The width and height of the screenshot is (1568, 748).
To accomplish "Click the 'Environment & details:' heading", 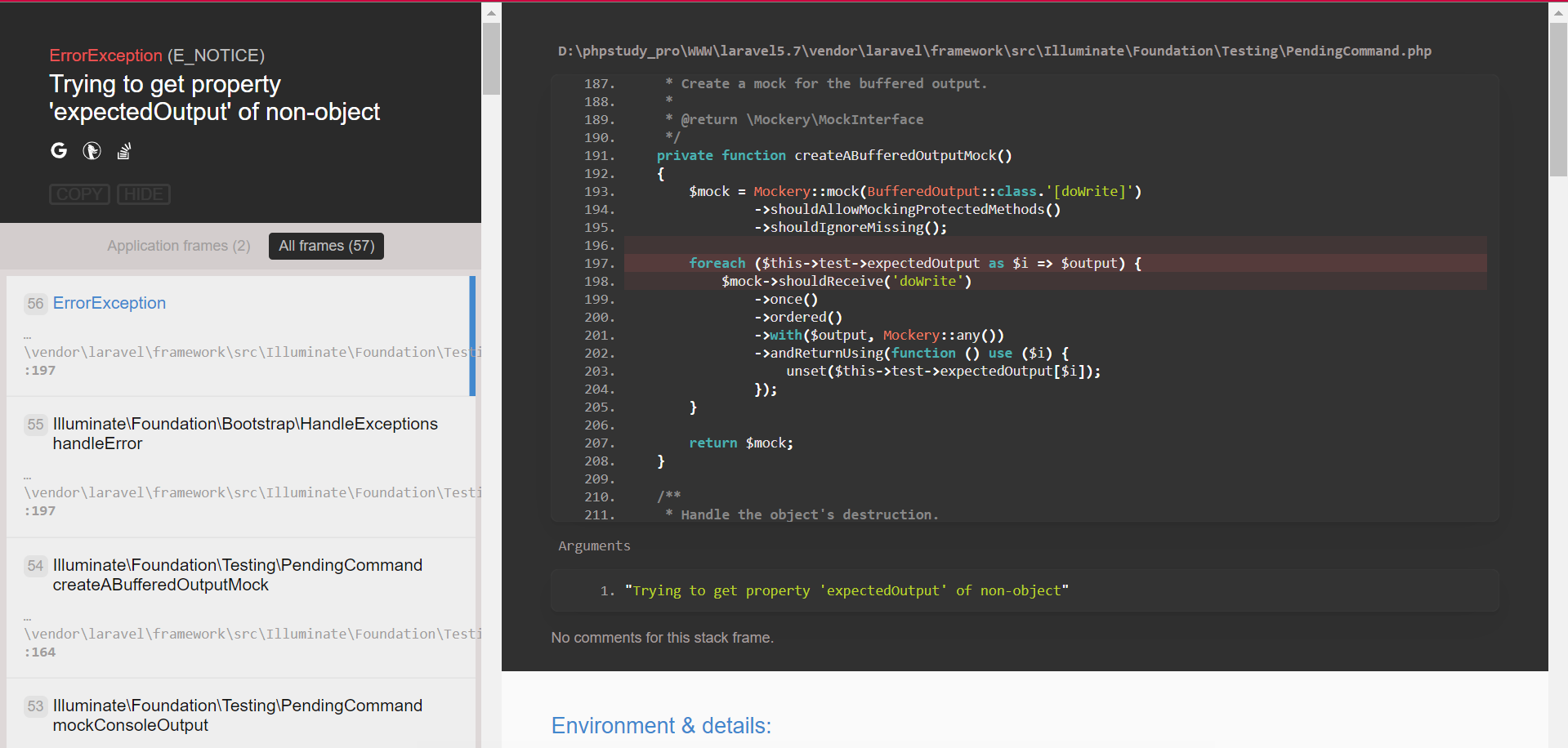I will [661, 725].
